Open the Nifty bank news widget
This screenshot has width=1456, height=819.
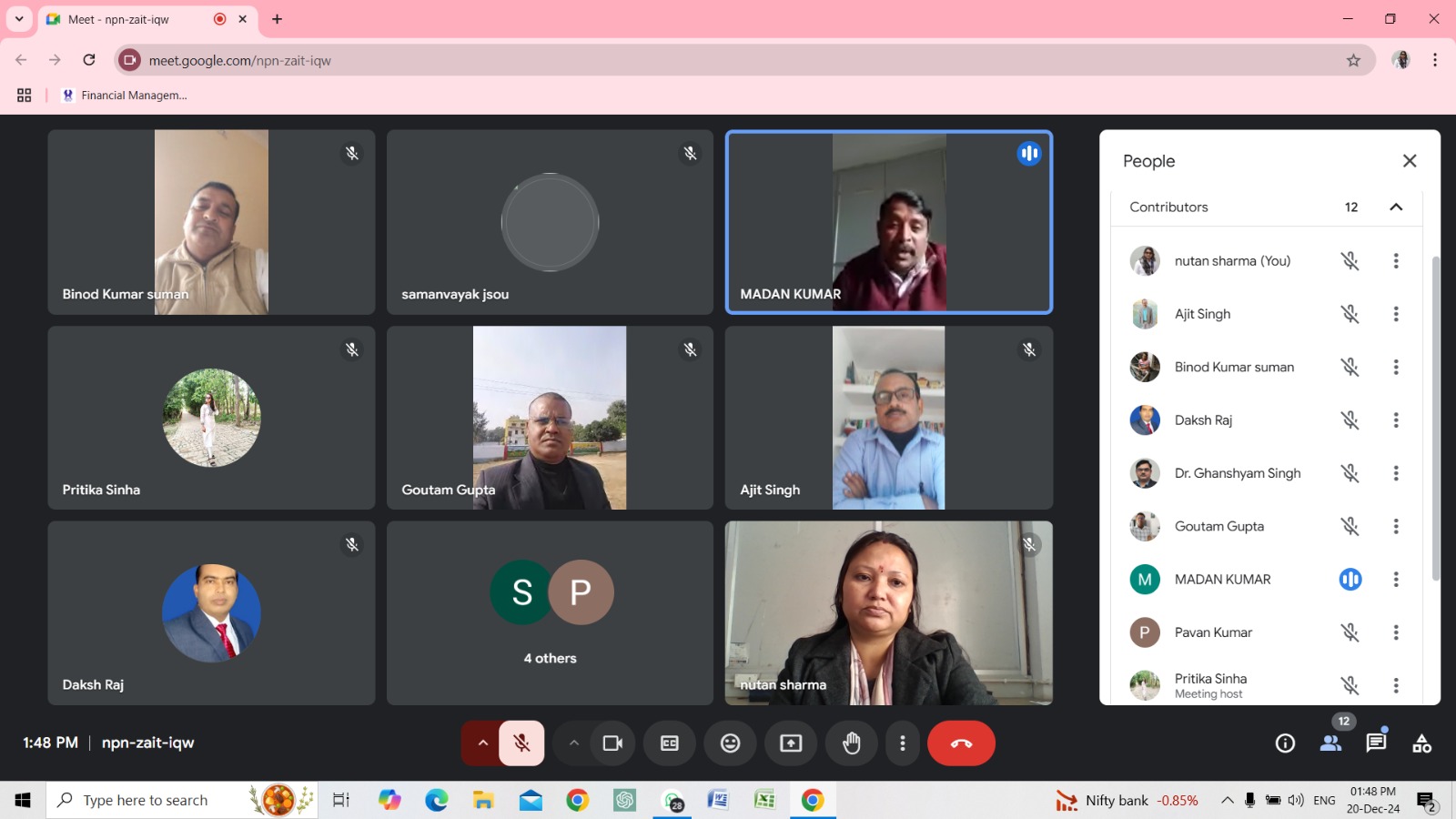(1127, 801)
